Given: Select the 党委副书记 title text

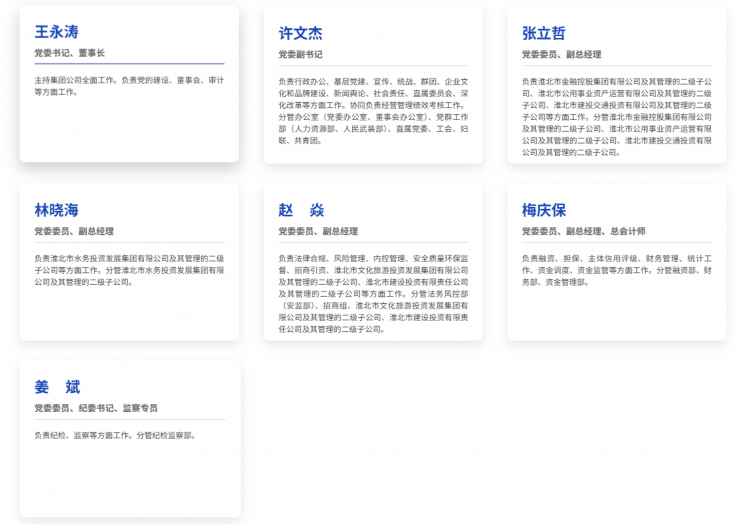Looking at the screenshot, I should pyautogui.click(x=300, y=55).
